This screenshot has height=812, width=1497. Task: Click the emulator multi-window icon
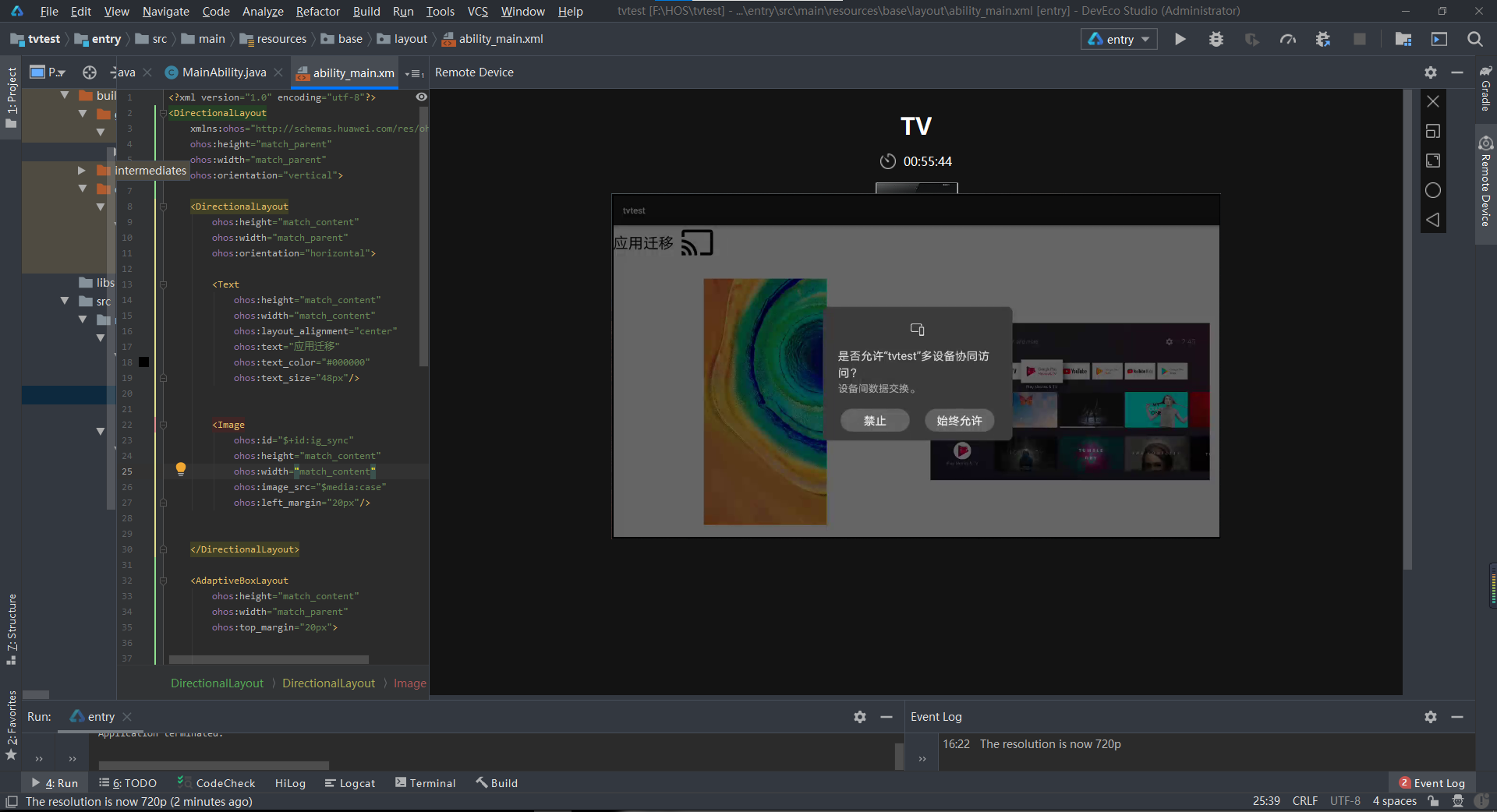[1433, 131]
